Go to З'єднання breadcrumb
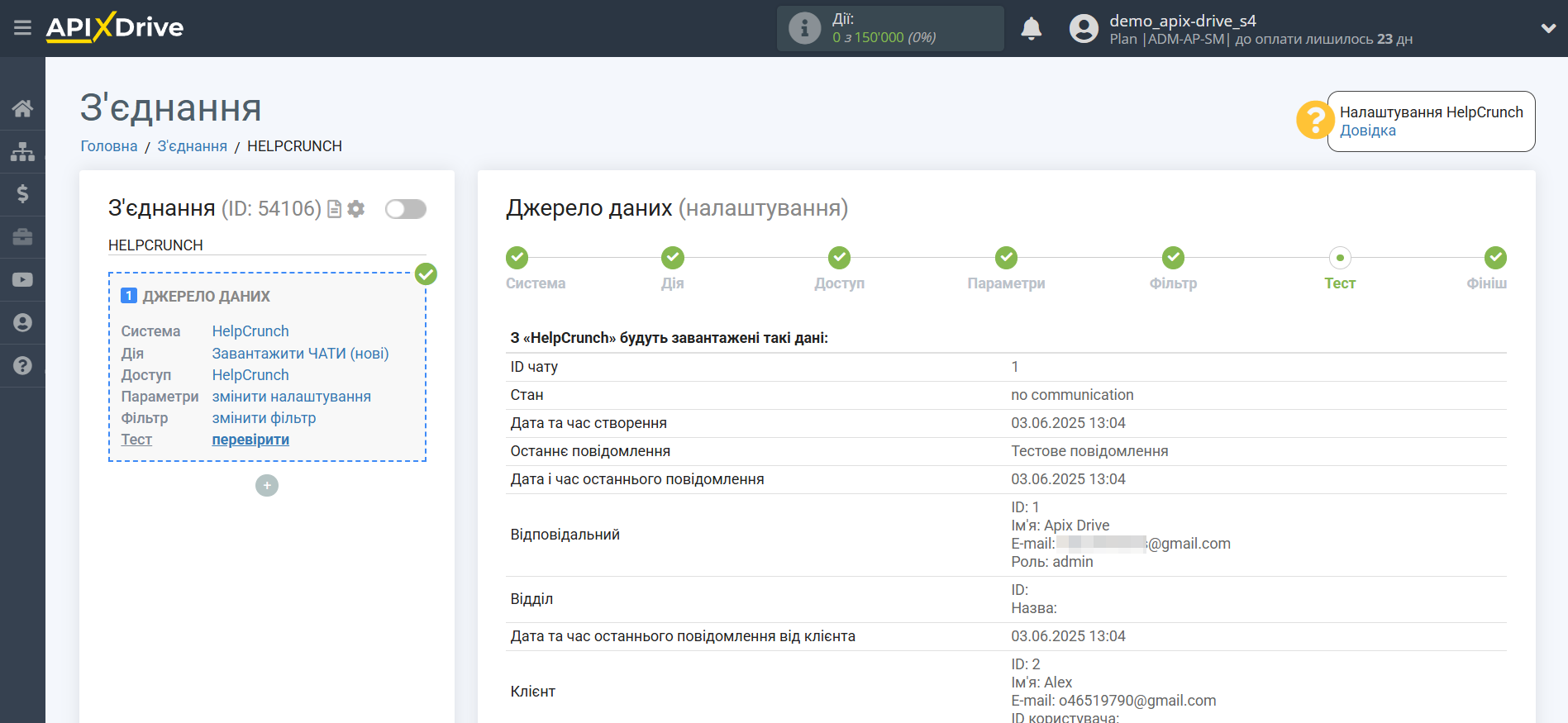 [x=192, y=146]
